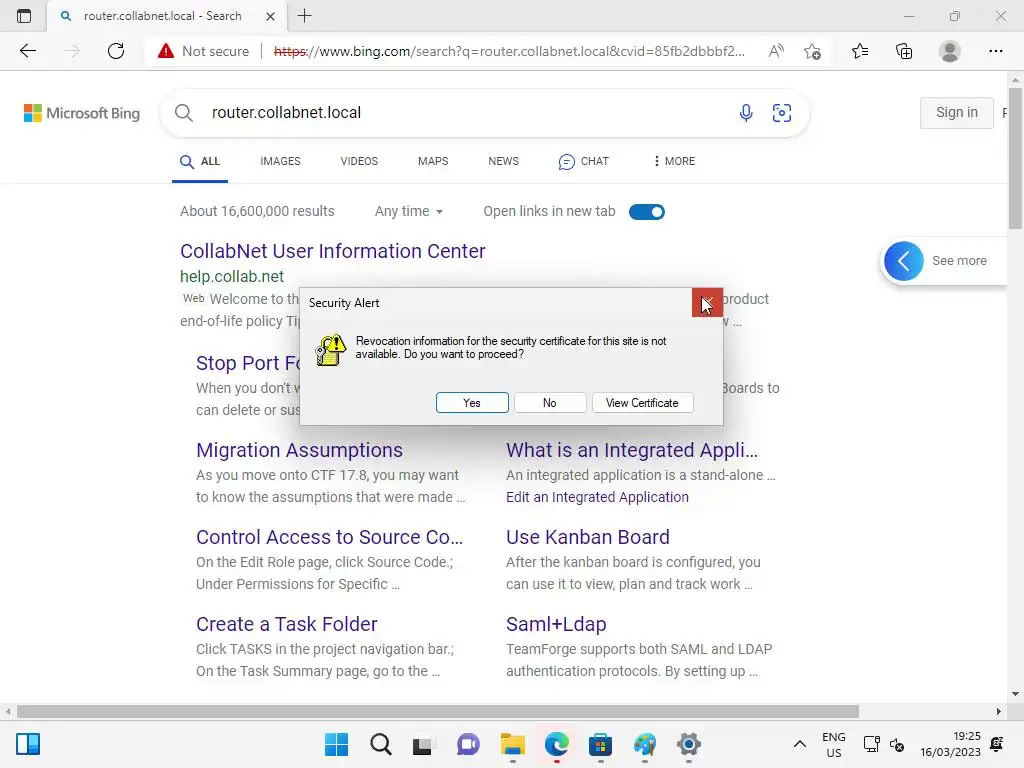
Task: Click the horizontal scrollbar thumb
Action: (x=438, y=711)
